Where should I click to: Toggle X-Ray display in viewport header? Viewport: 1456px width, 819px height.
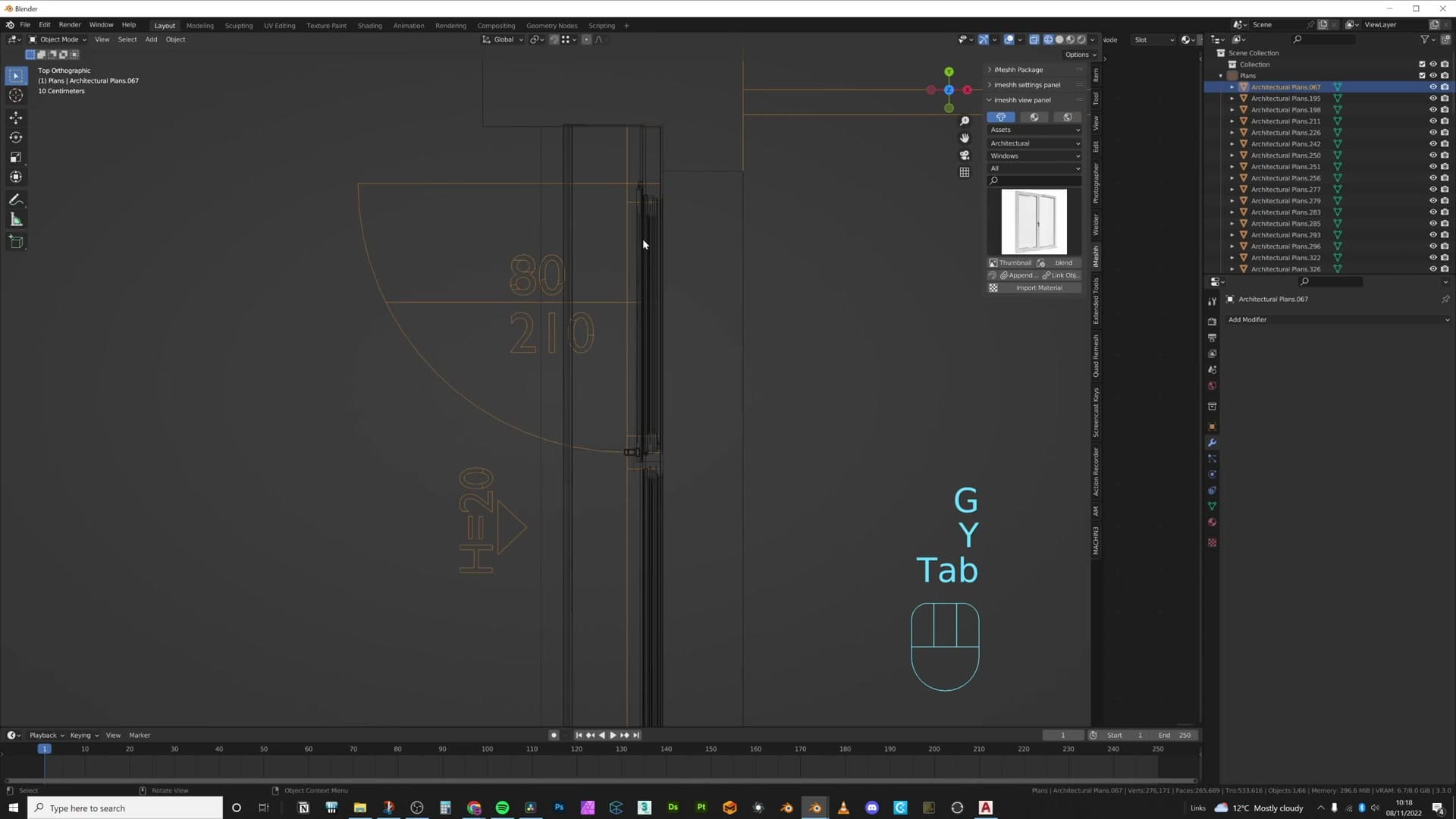tap(1034, 39)
